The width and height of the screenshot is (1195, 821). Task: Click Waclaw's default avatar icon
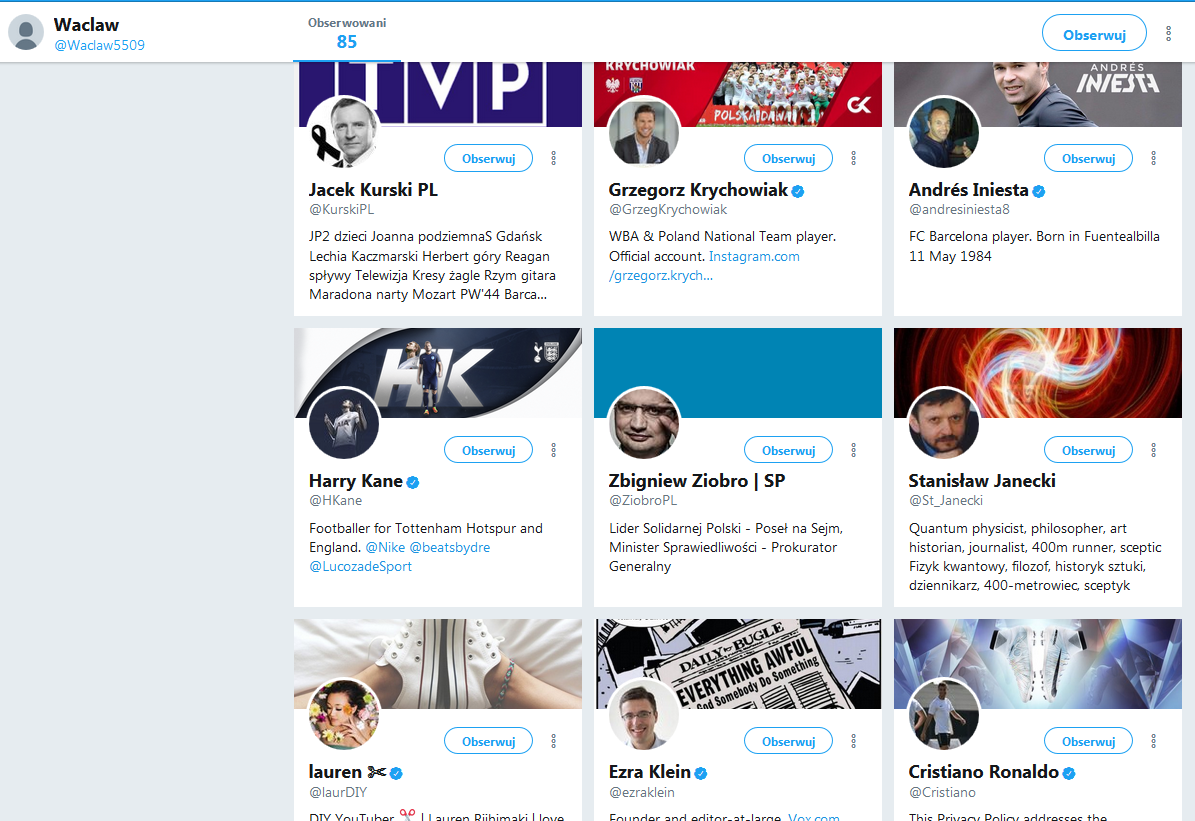pos(26,32)
